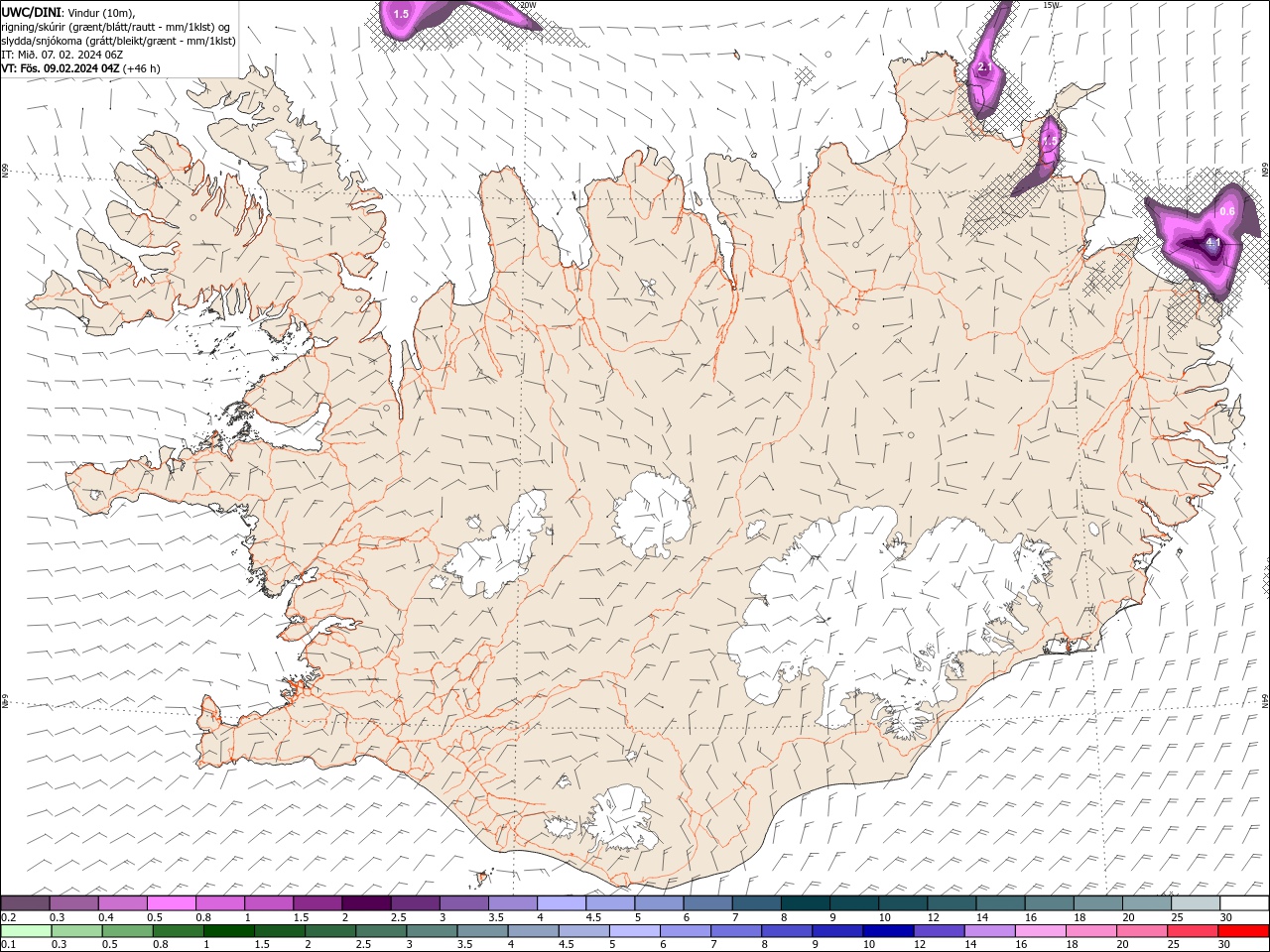Click the 20W longitude label

528,5
